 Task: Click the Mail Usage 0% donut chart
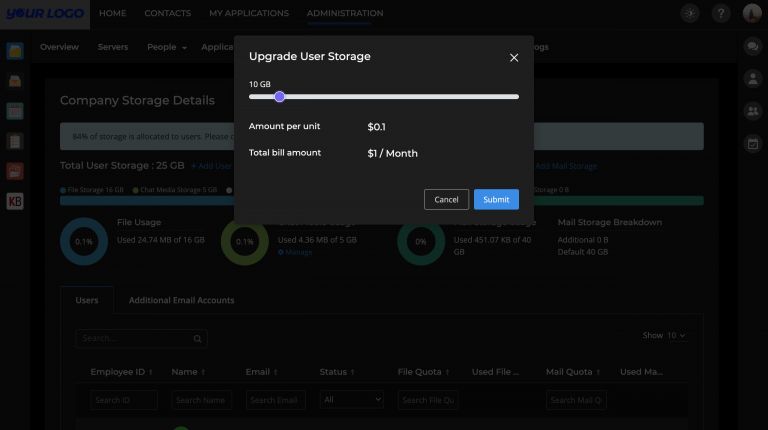[421, 241]
